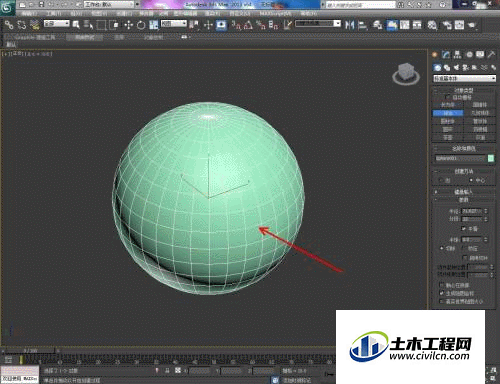This screenshot has width=500, height=384.
Task: Select the Center creation method radio button
Action: coord(471,180)
